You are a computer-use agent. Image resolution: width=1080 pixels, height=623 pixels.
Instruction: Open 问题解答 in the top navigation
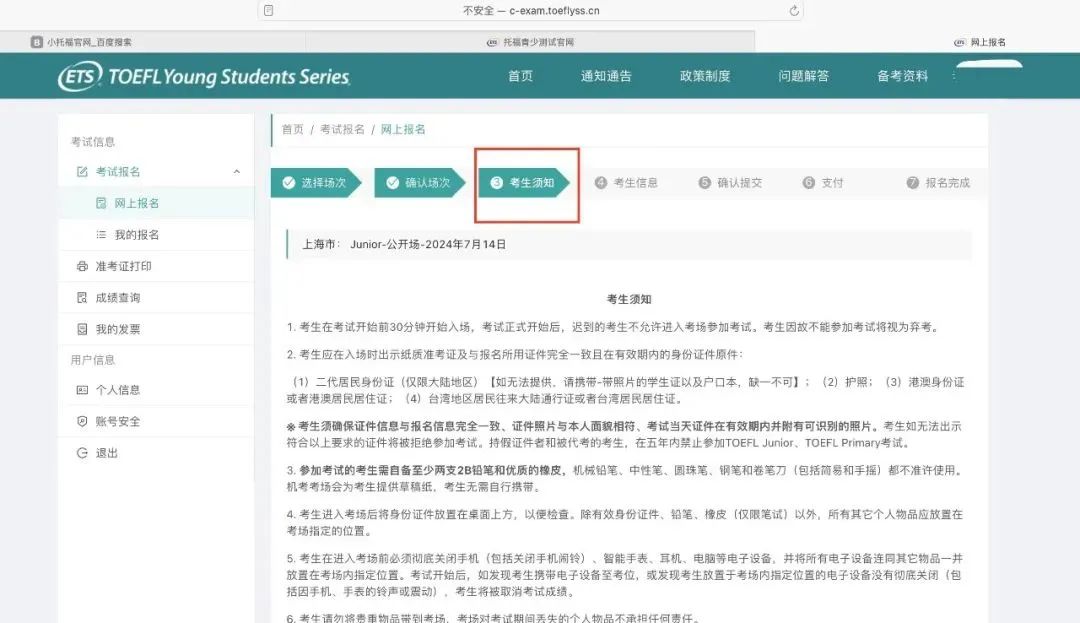pos(803,76)
